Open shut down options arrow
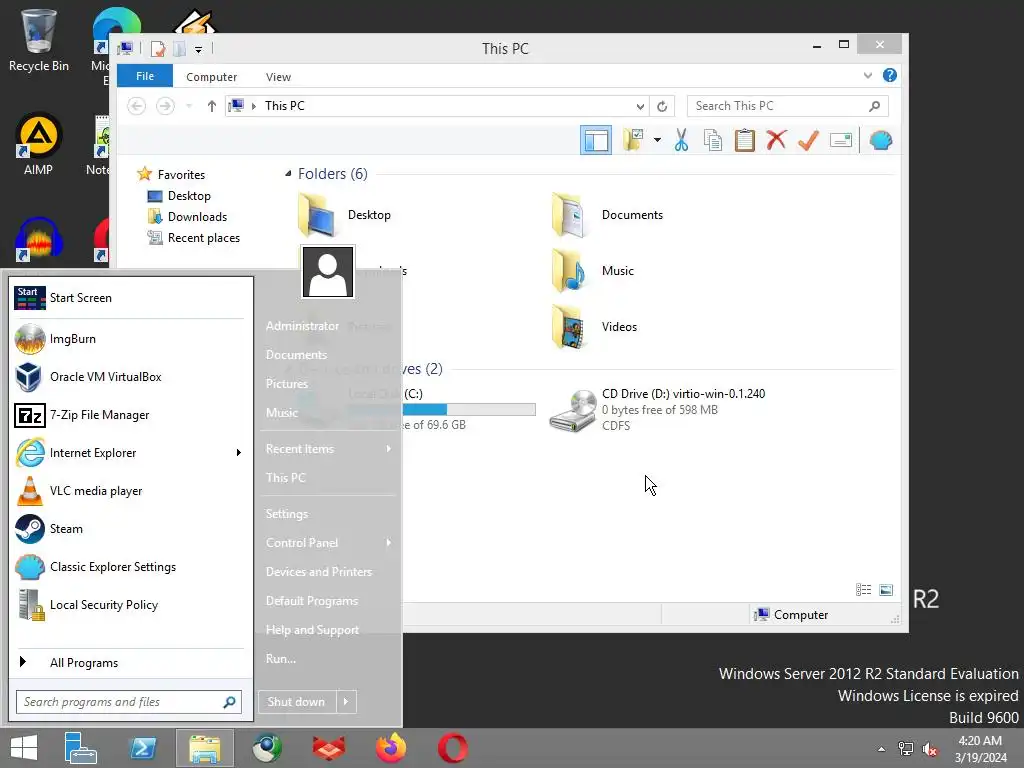 pos(346,702)
